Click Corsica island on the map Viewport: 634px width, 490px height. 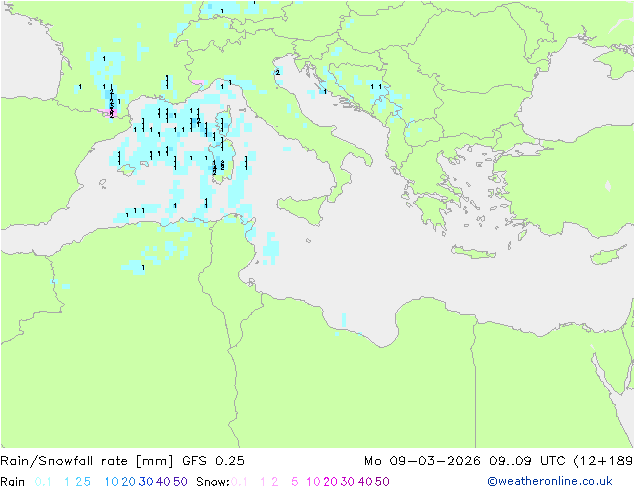[224, 121]
